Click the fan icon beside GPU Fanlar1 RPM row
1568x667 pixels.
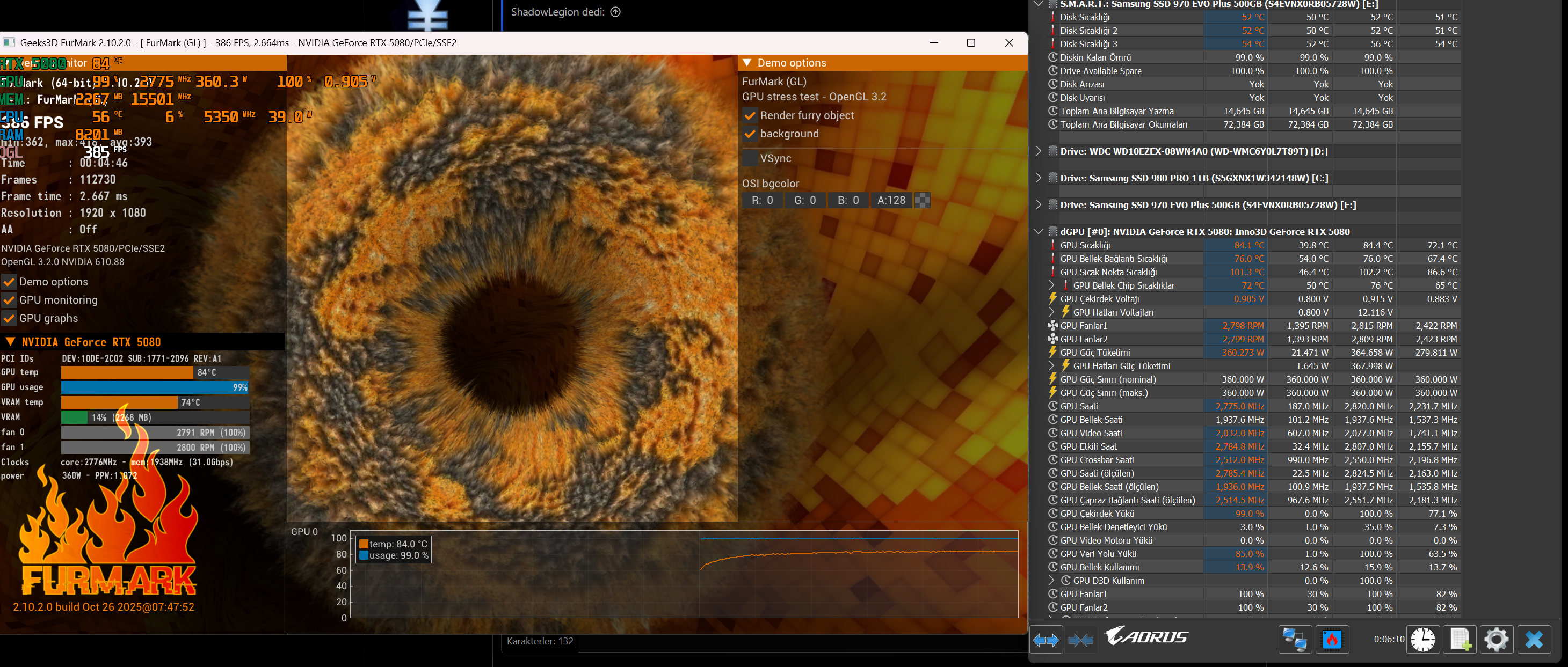pyautogui.click(x=1052, y=325)
